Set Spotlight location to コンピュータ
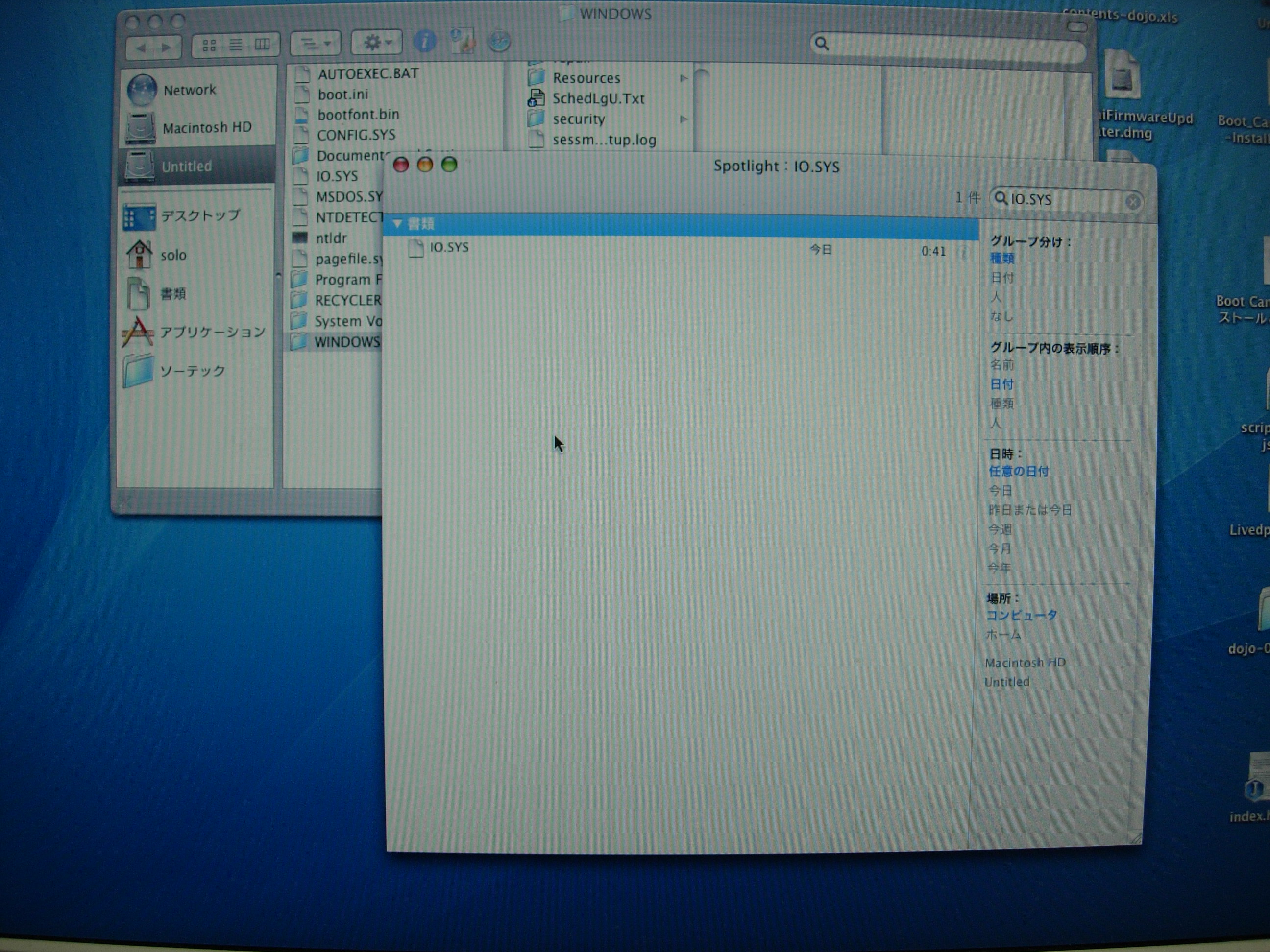Image resolution: width=1270 pixels, height=952 pixels. [x=1022, y=615]
